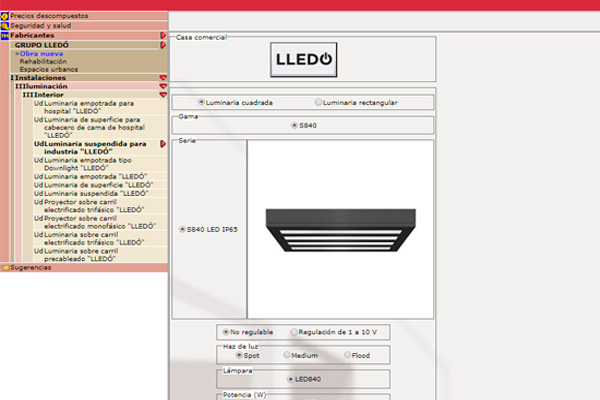Open Fabricantes section
This screenshot has width=600, height=400.
pyautogui.click(x=32, y=35)
